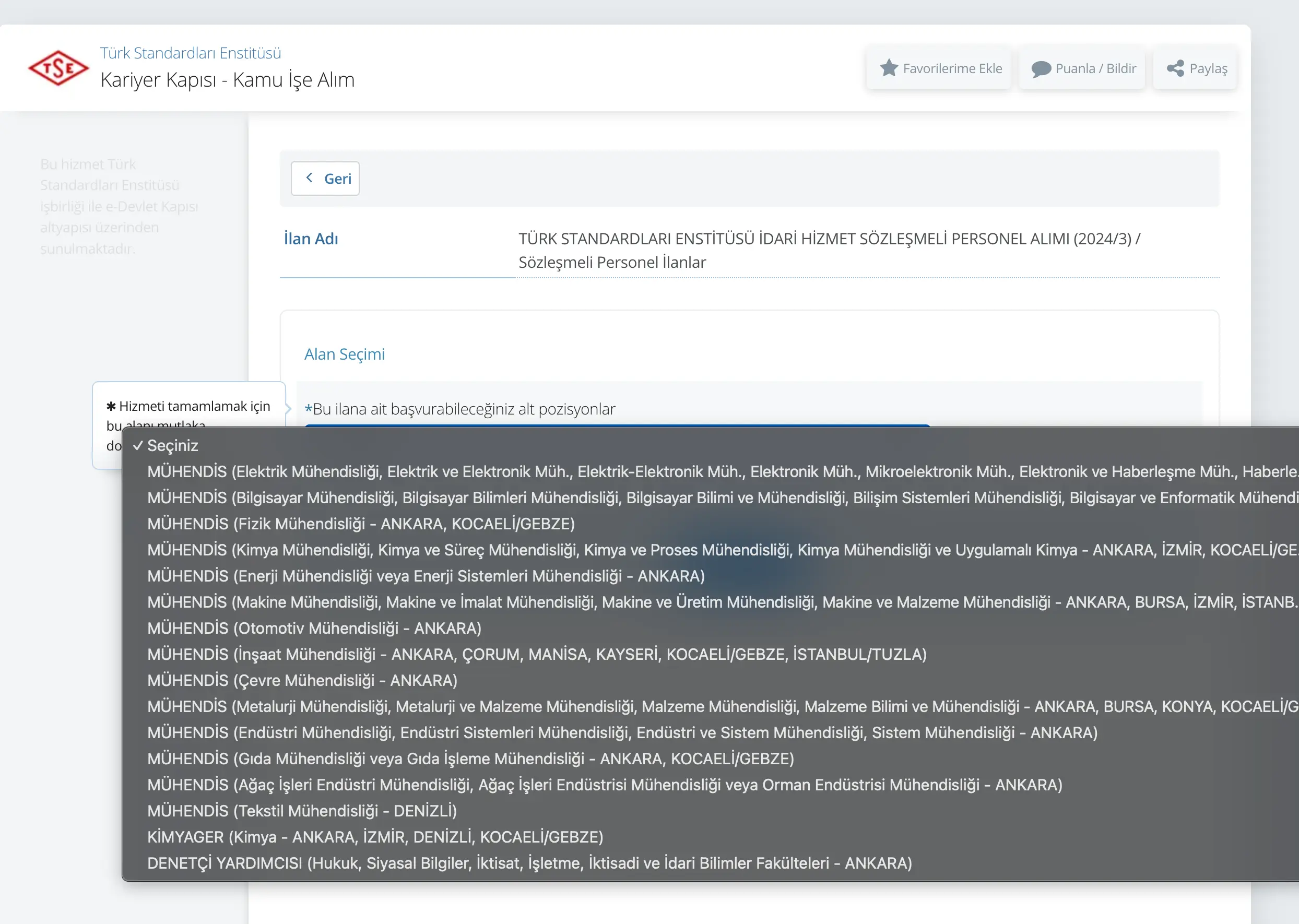The image size is (1299, 924).
Task: Click Paylaş button
Action: pos(1195,68)
